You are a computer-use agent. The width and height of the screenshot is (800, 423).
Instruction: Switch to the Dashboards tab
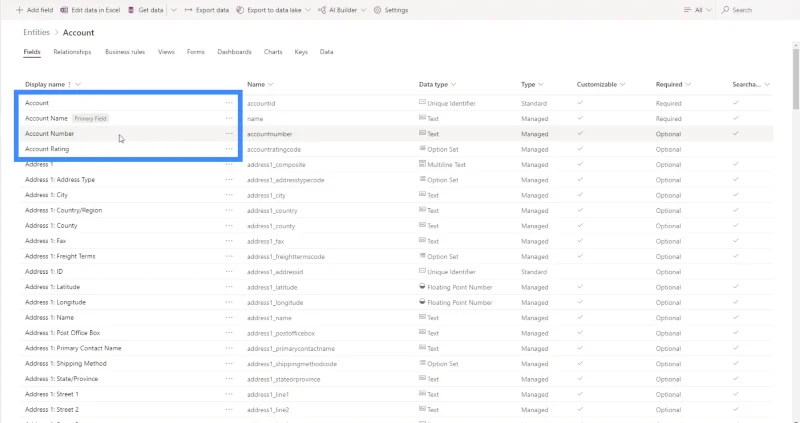click(x=234, y=52)
